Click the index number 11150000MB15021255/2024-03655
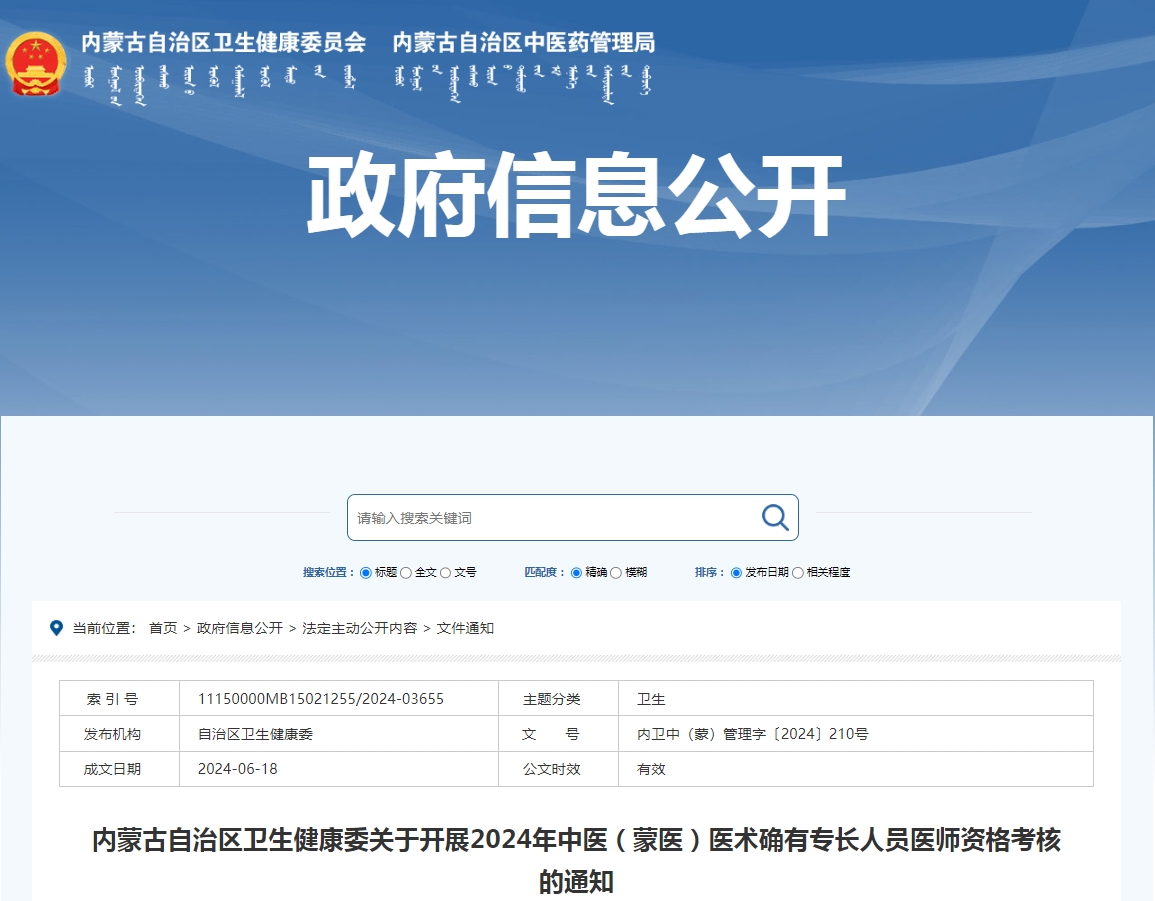 pos(321,699)
